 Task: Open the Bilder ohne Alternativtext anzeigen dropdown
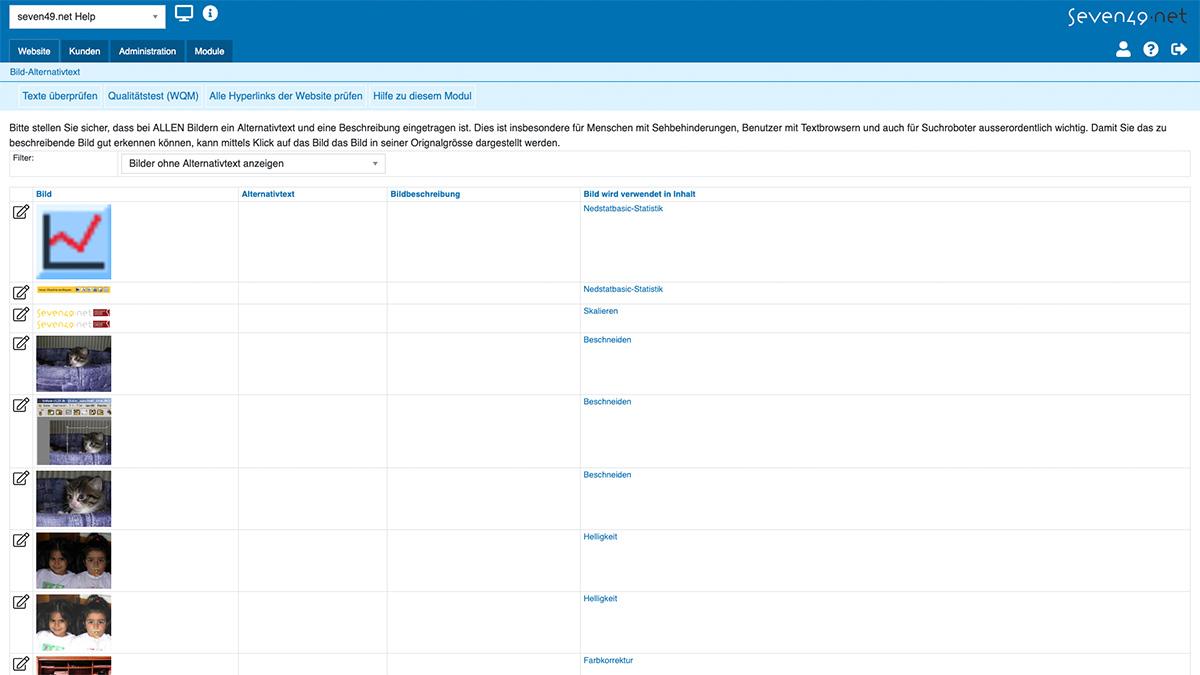253,163
